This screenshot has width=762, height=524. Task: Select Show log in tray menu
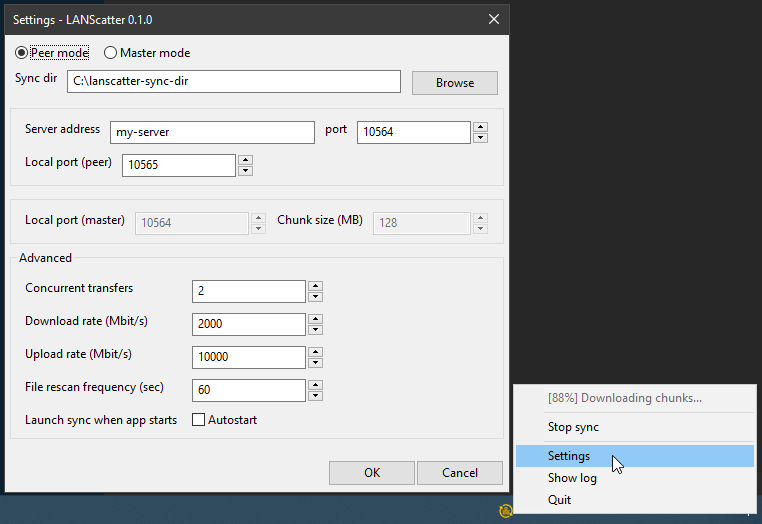coord(635,478)
